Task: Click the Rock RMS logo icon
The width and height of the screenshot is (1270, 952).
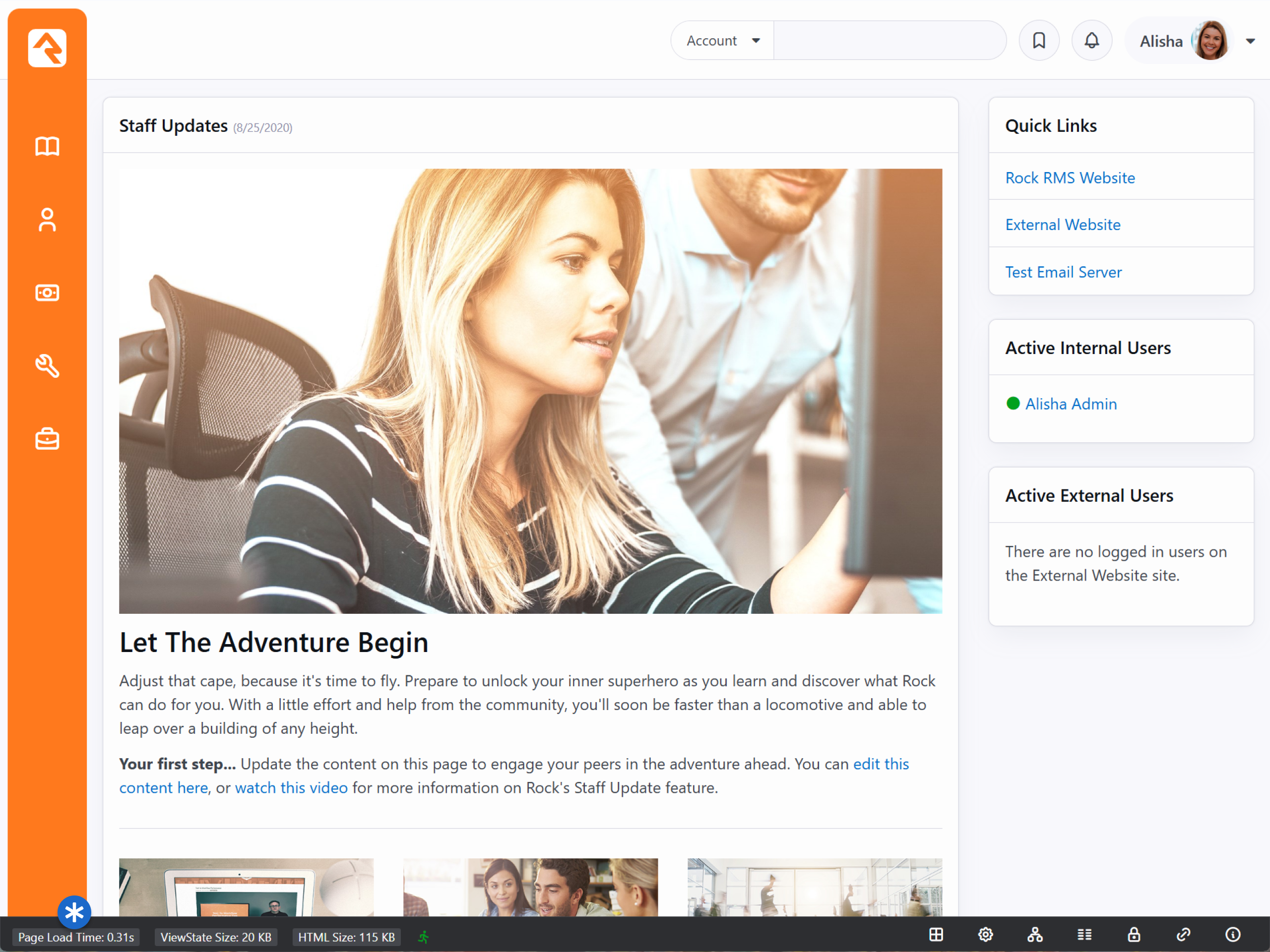Action: 47,48
